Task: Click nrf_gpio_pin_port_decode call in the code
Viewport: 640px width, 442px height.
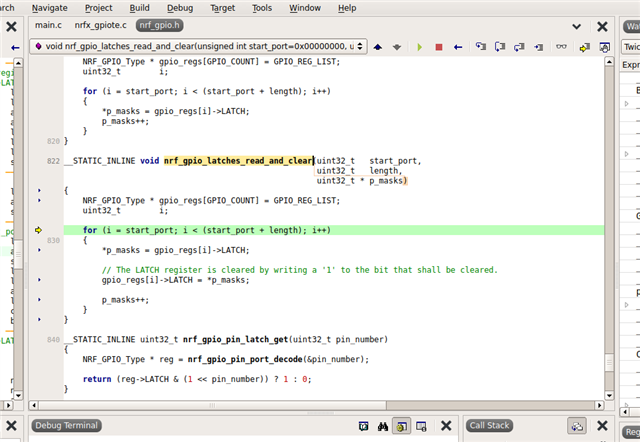Action: pyautogui.click(x=245, y=360)
